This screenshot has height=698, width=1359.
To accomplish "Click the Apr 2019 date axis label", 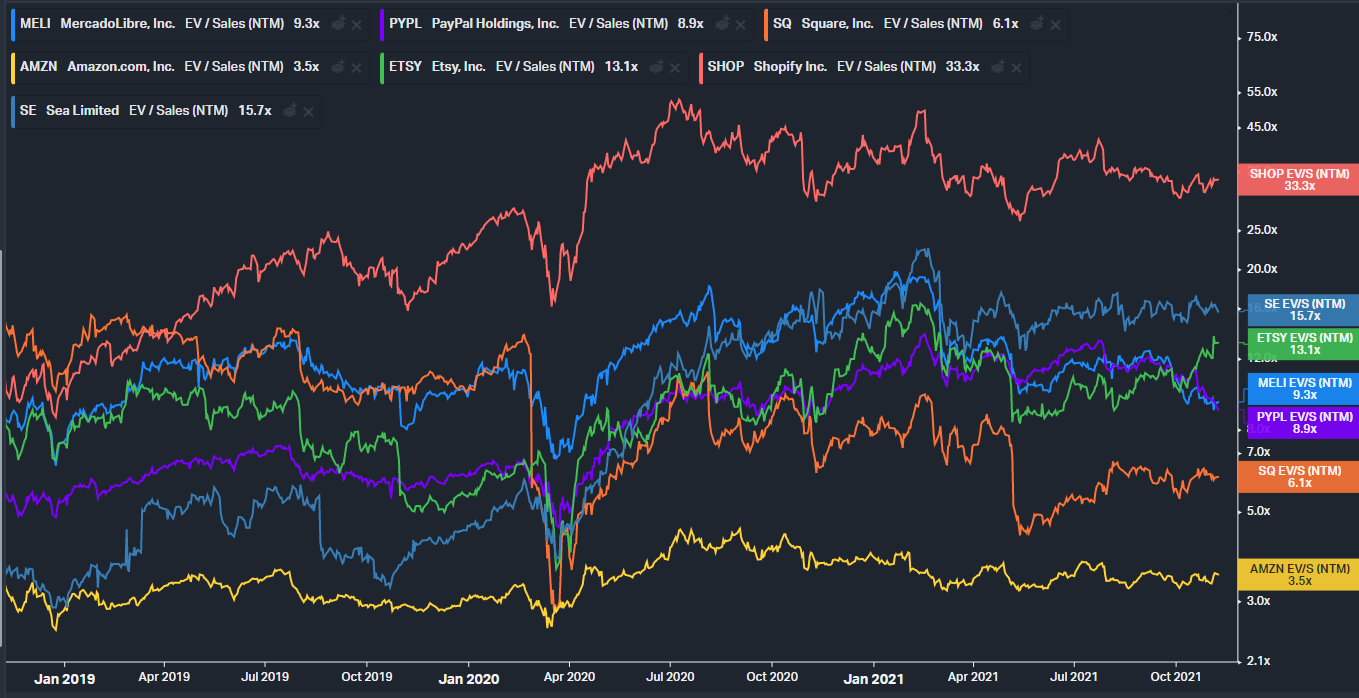I will pos(163,677).
